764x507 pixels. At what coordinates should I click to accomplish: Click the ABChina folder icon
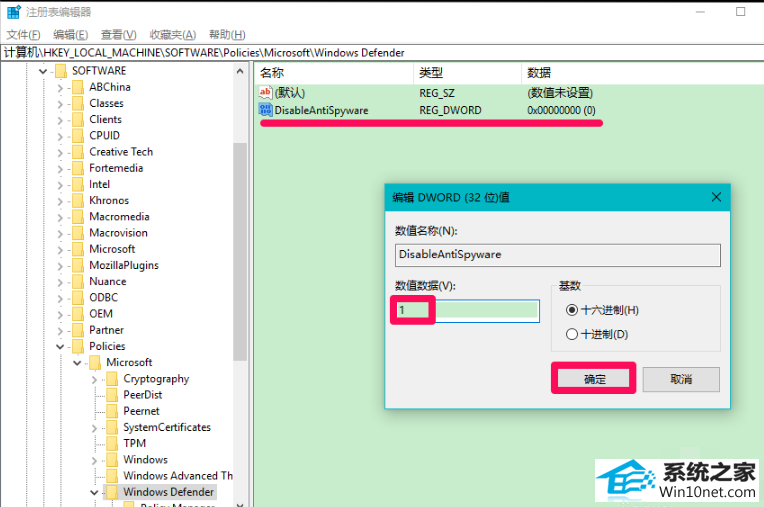78,87
